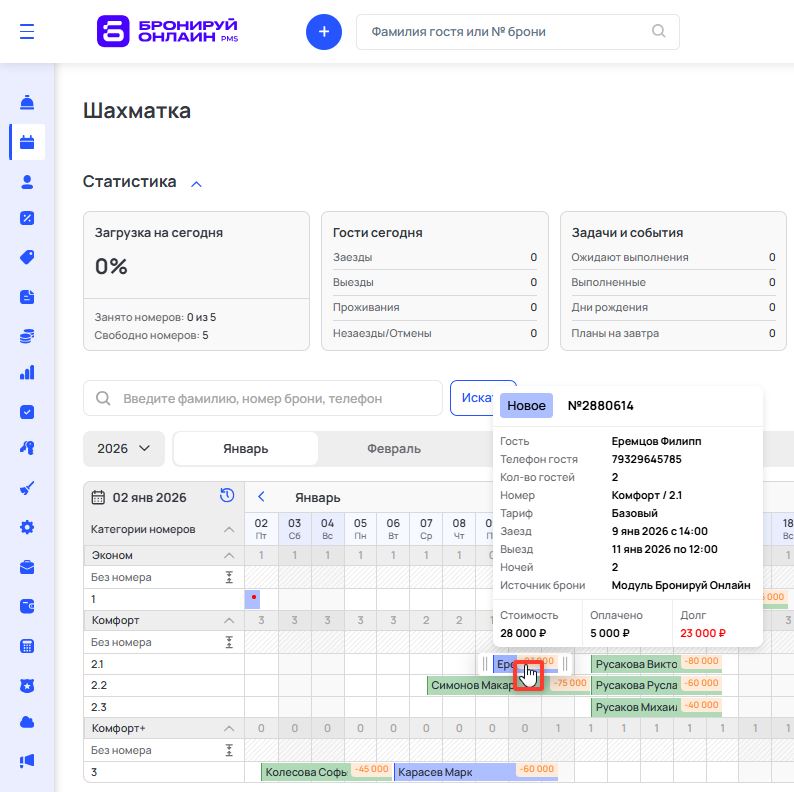
Task: Collapse the Комфорт+ room category
Action: coord(228,728)
